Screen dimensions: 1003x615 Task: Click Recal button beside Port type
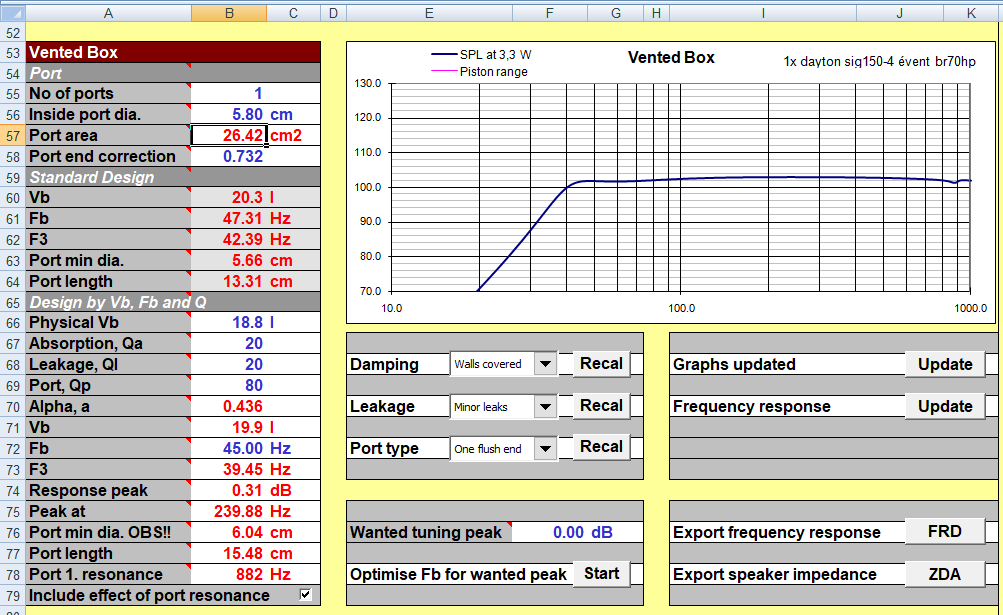tap(601, 447)
